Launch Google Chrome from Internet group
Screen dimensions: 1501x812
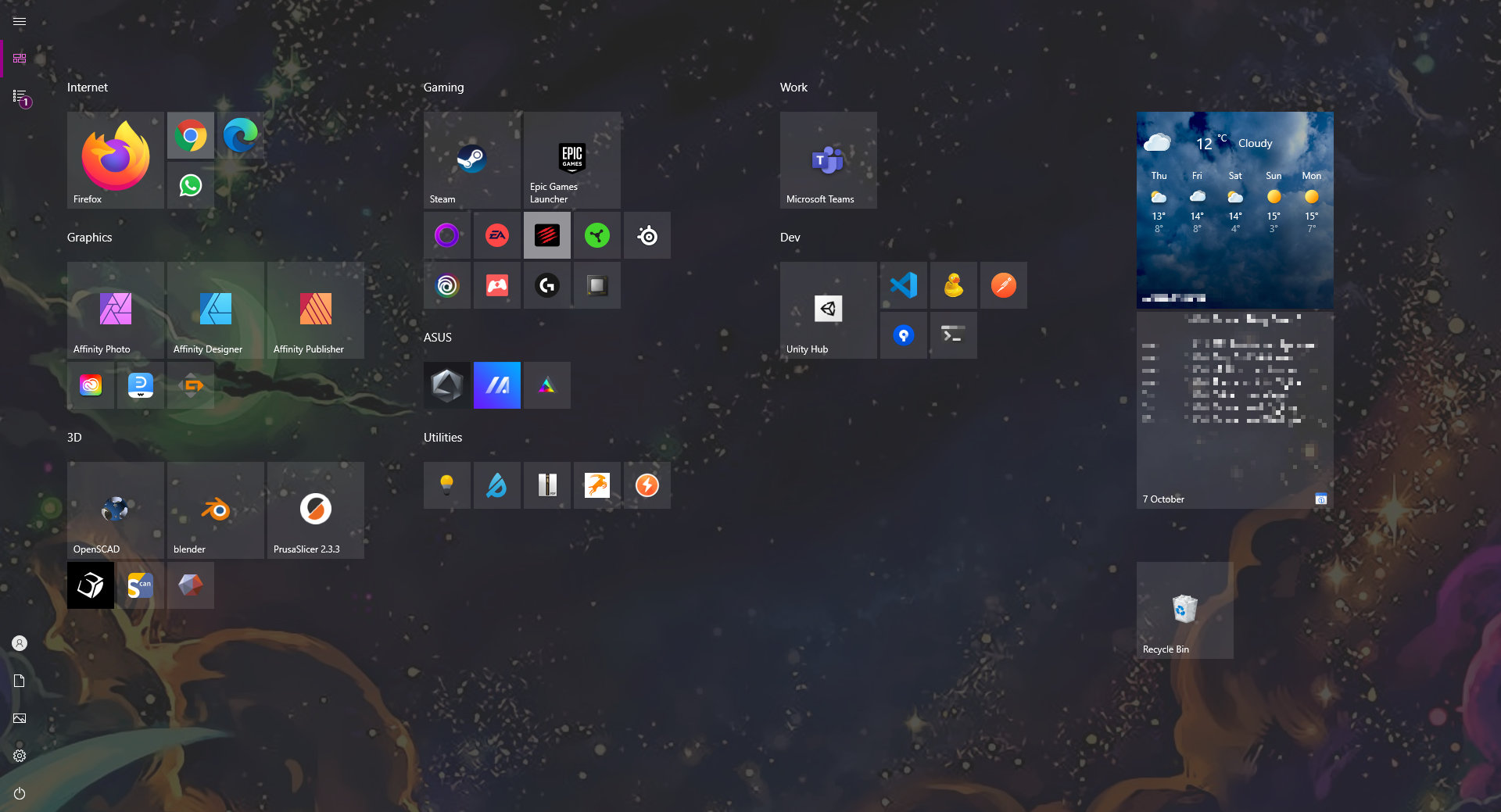click(x=191, y=135)
